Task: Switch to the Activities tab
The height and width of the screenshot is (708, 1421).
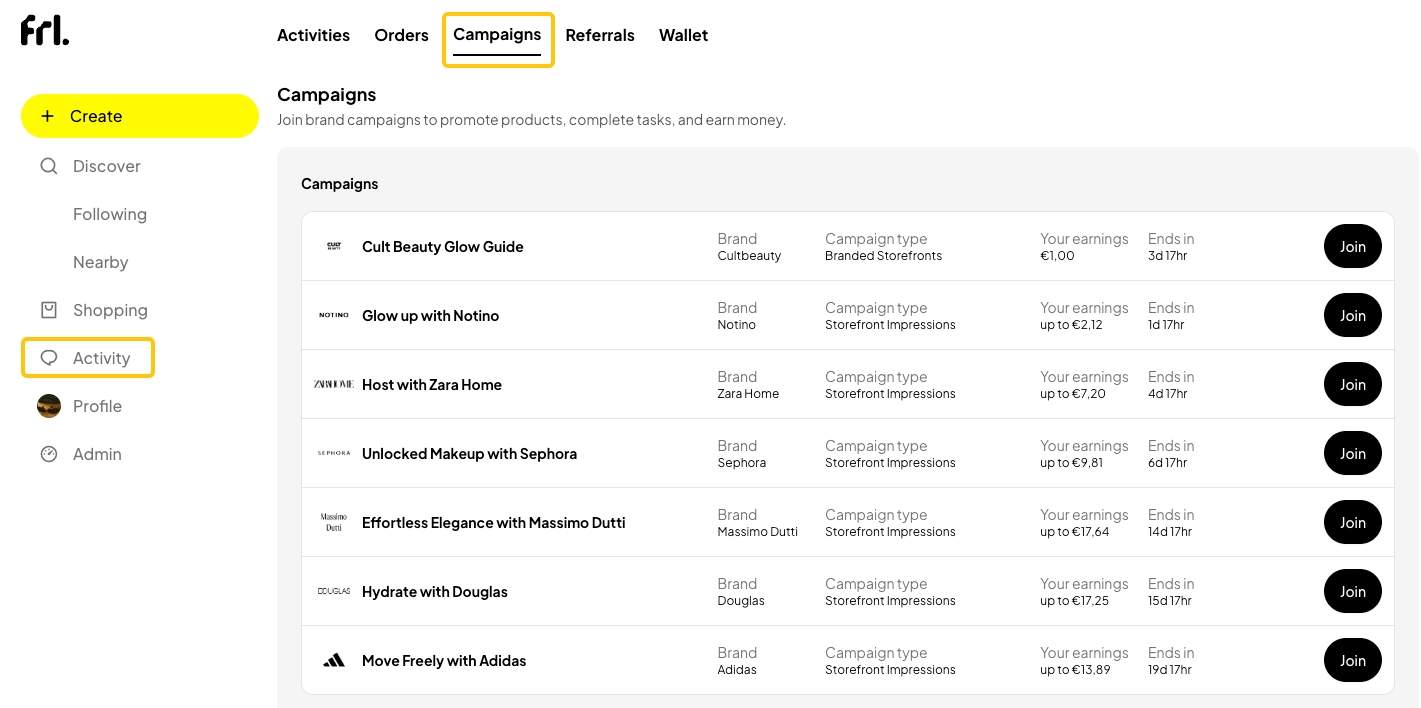Action: click(313, 35)
